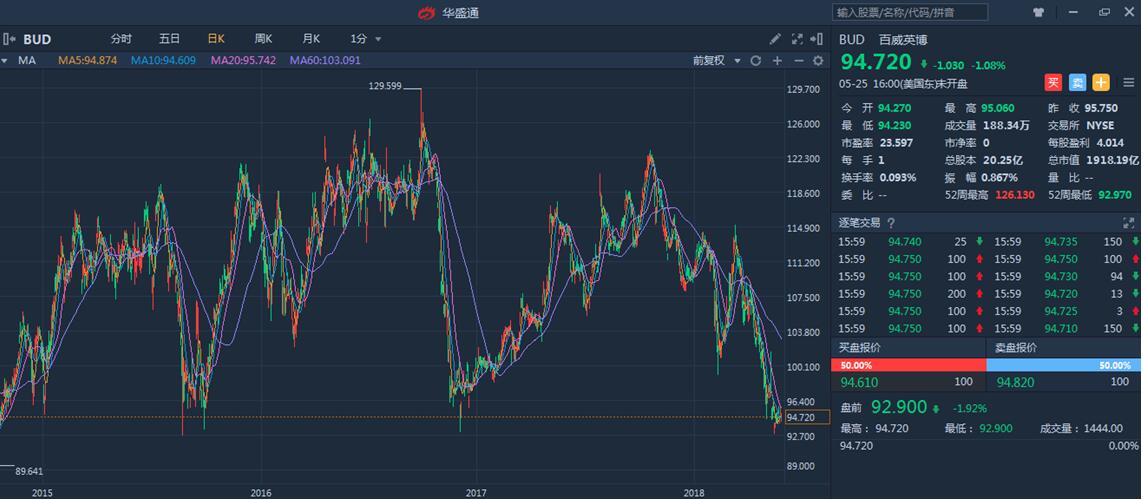Click the 市盈率 23.597 value

tap(896, 143)
